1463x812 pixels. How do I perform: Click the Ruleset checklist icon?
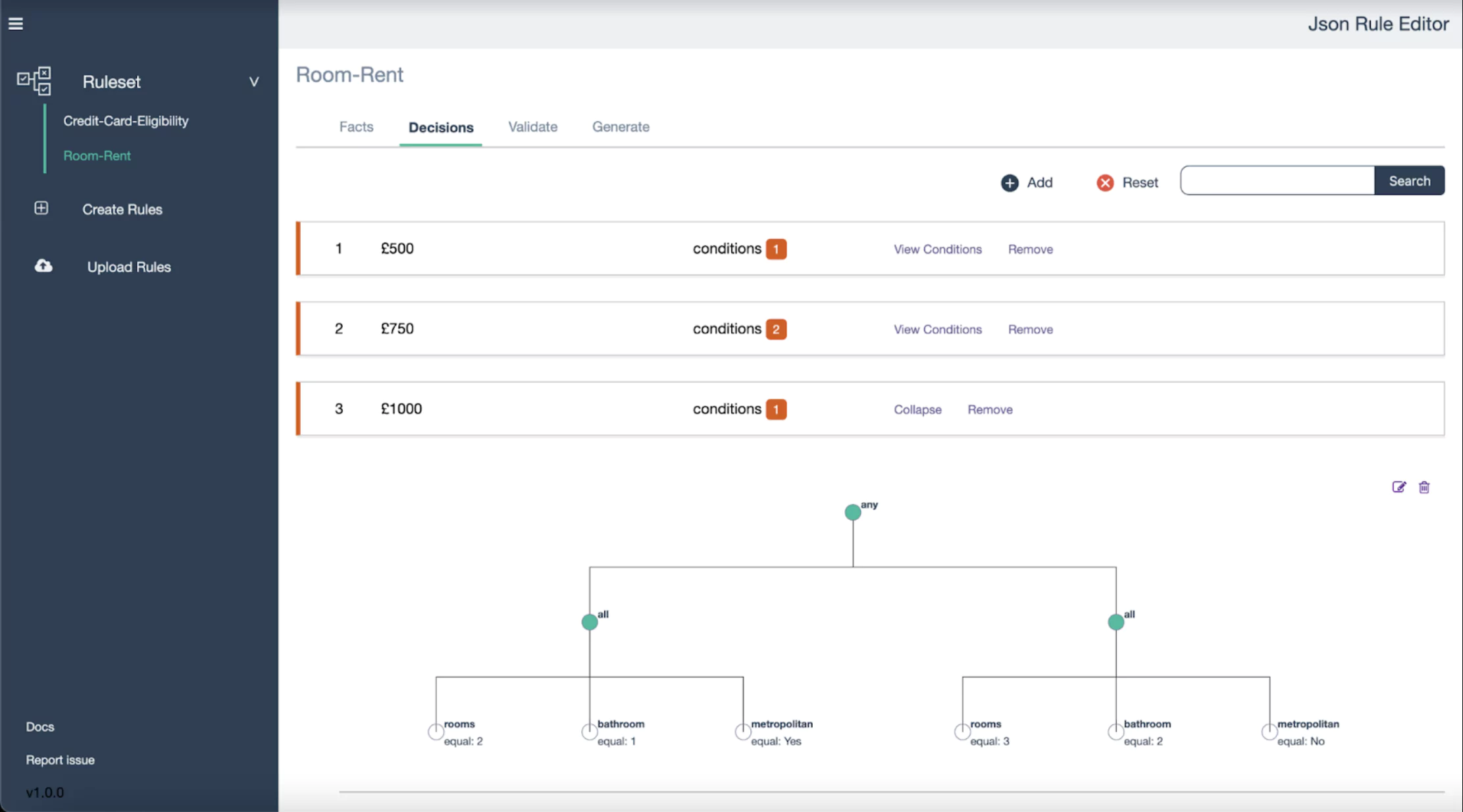coord(34,81)
